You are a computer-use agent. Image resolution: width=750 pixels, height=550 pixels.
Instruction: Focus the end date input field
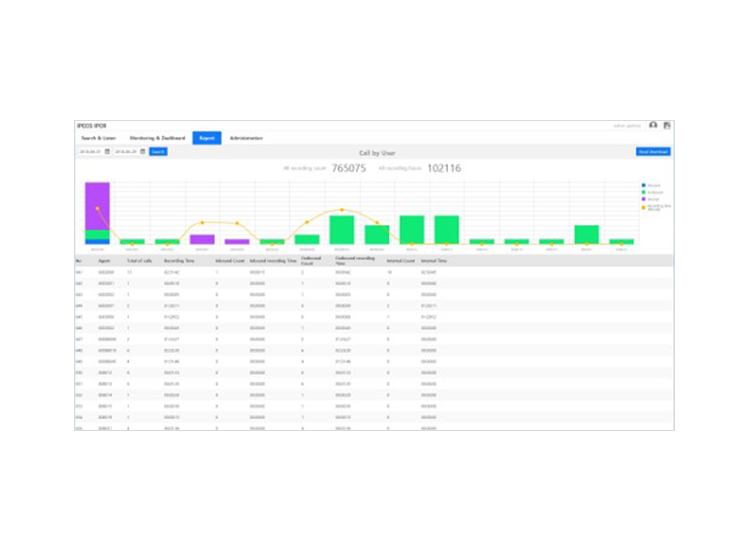coord(125,152)
